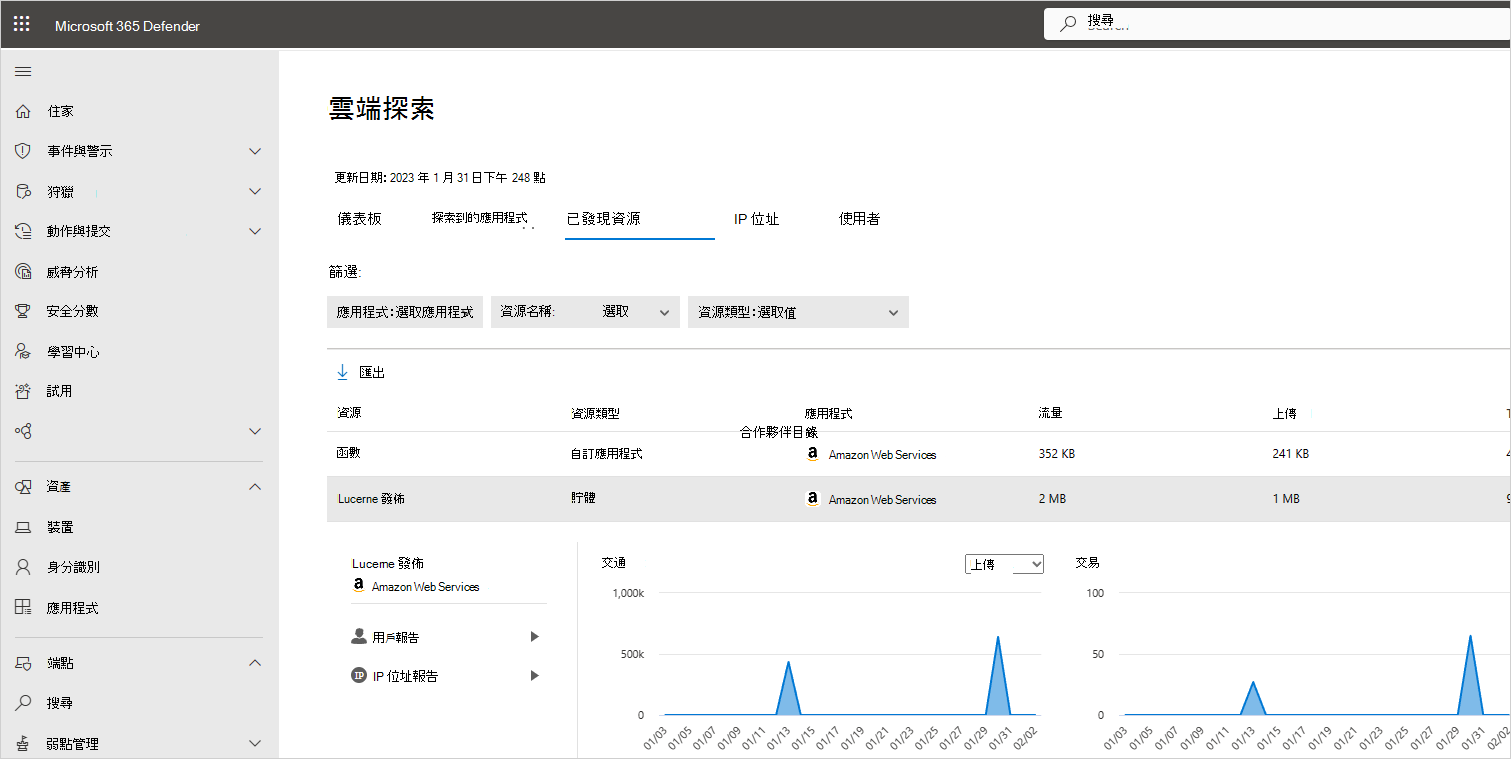
Task: Open 事件與警示 from the sidebar shield icon
Action: (x=22, y=150)
